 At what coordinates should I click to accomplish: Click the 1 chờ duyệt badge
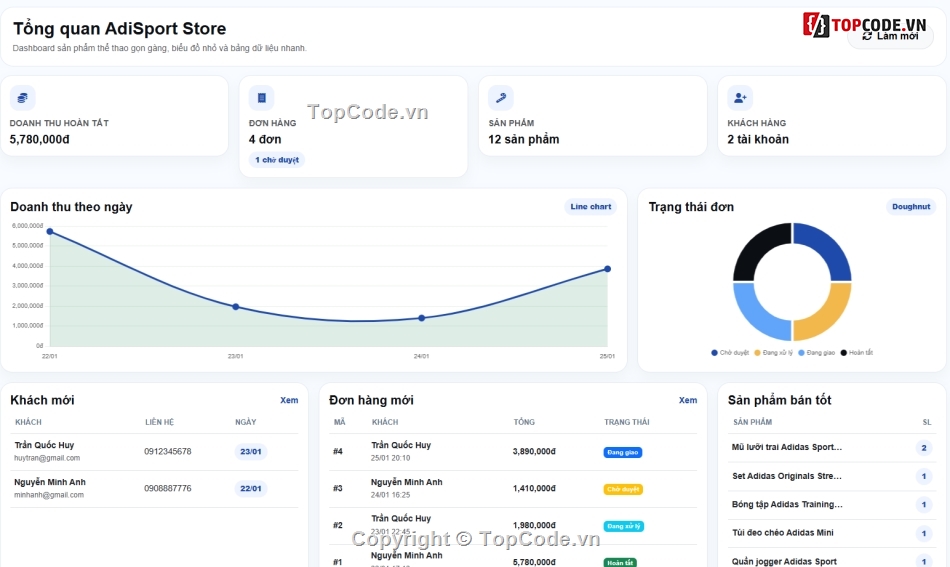coord(277,160)
